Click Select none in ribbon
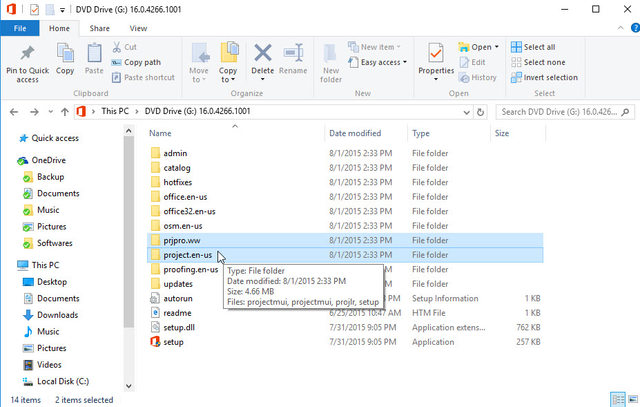Viewport: 640px width, 407px height. pyautogui.click(x=538, y=62)
